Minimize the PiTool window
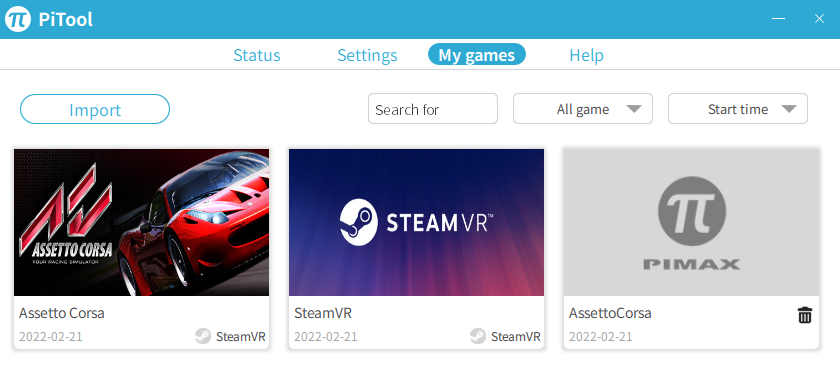Viewport: 840px width, 365px height. tap(778, 19)
